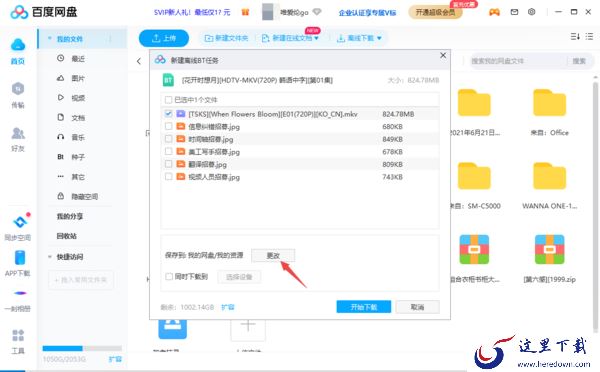The width and height of the screenshot is (600, 372).
Task: Open the first yellow folder 2021年6月21日
Action: click(474, 103)
